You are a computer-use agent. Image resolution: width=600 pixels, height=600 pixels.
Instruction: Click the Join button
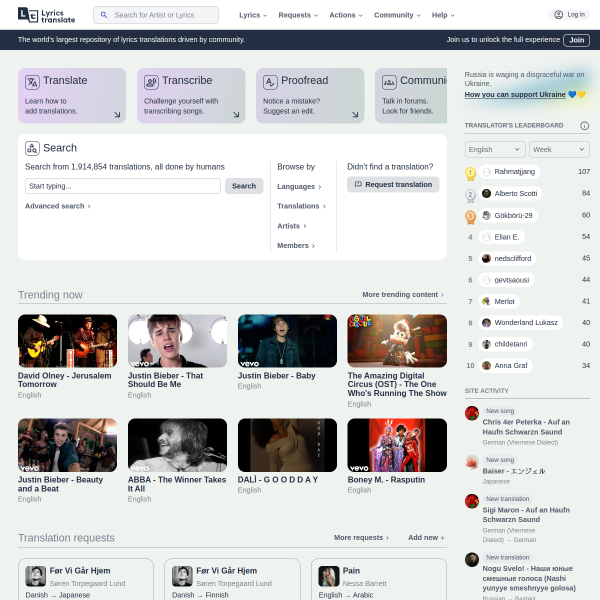[x=576, y=40]
